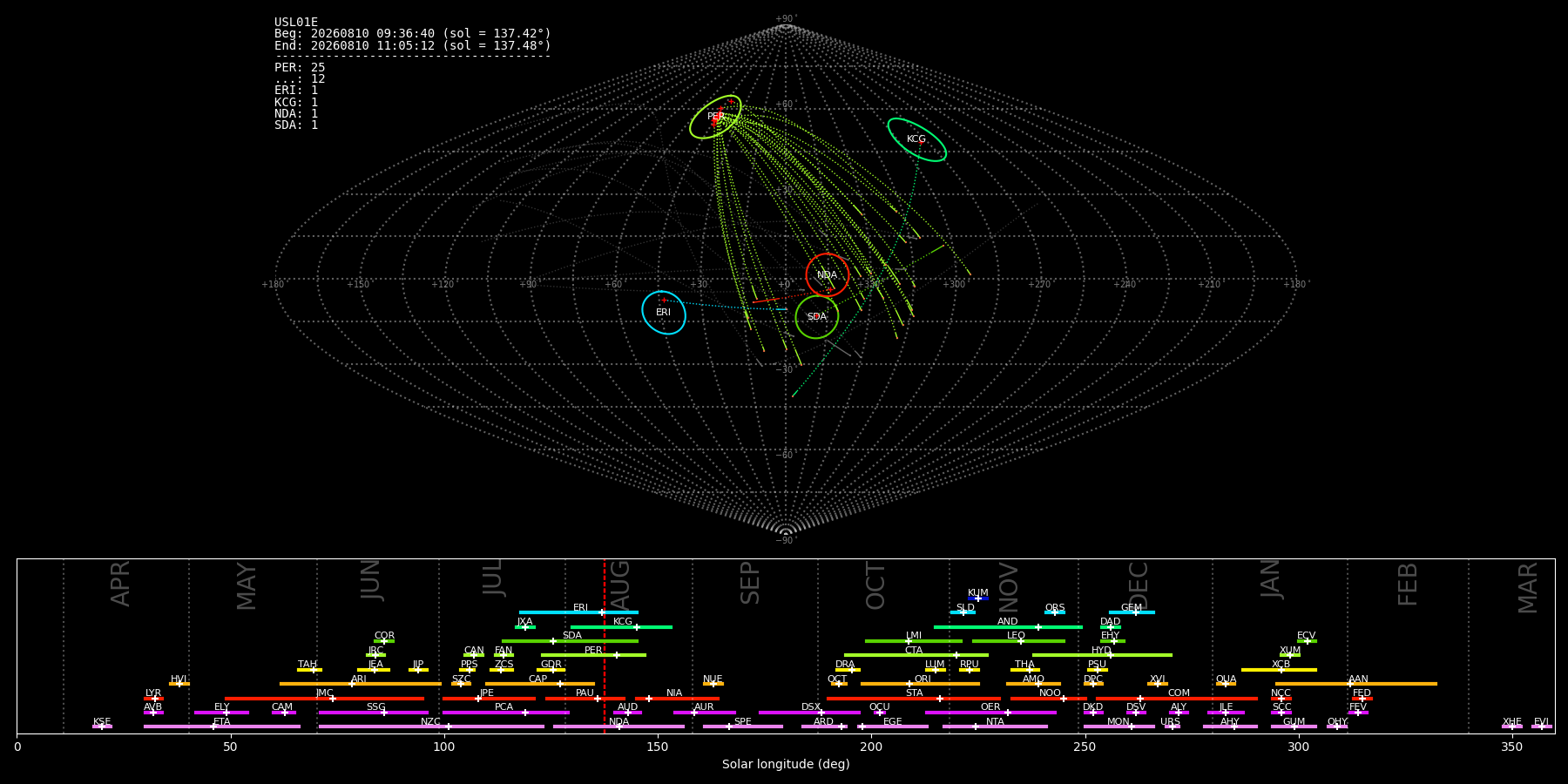Click the NZC shower label in the timeline
The height and width of the screenshot is (784, 1568).
431,722
